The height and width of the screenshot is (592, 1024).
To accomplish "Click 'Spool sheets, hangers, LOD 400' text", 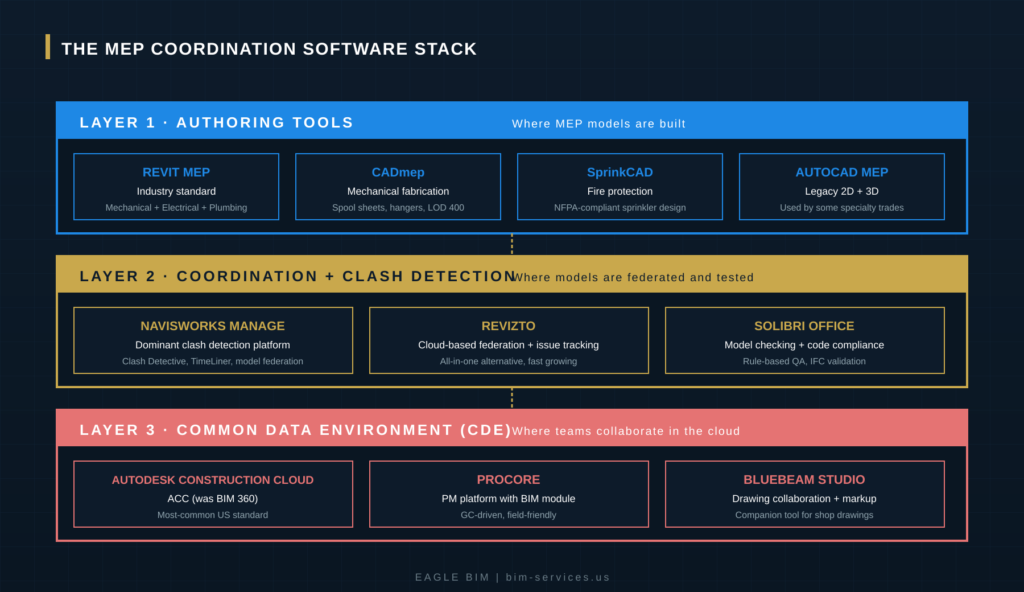I will pos(398,208).
